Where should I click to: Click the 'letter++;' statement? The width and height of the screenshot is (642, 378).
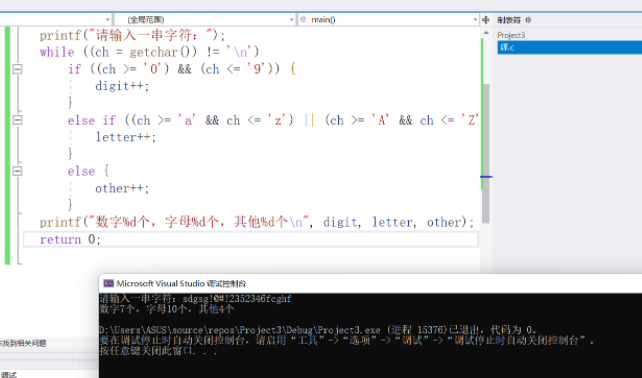click(126, 137)
